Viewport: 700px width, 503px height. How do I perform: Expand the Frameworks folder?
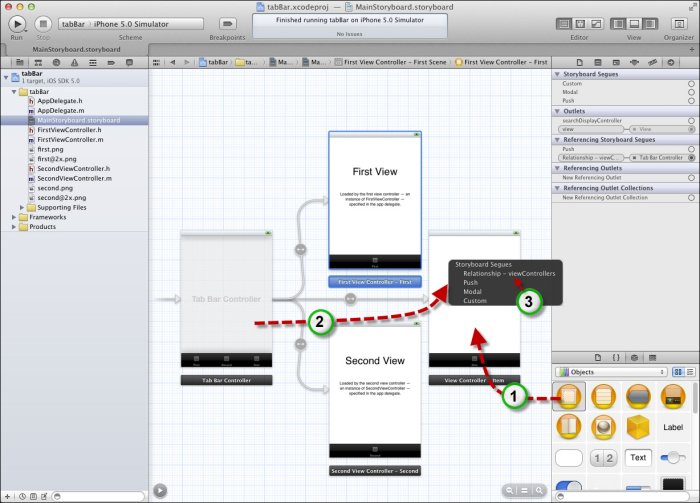click(x=14, y=216)
